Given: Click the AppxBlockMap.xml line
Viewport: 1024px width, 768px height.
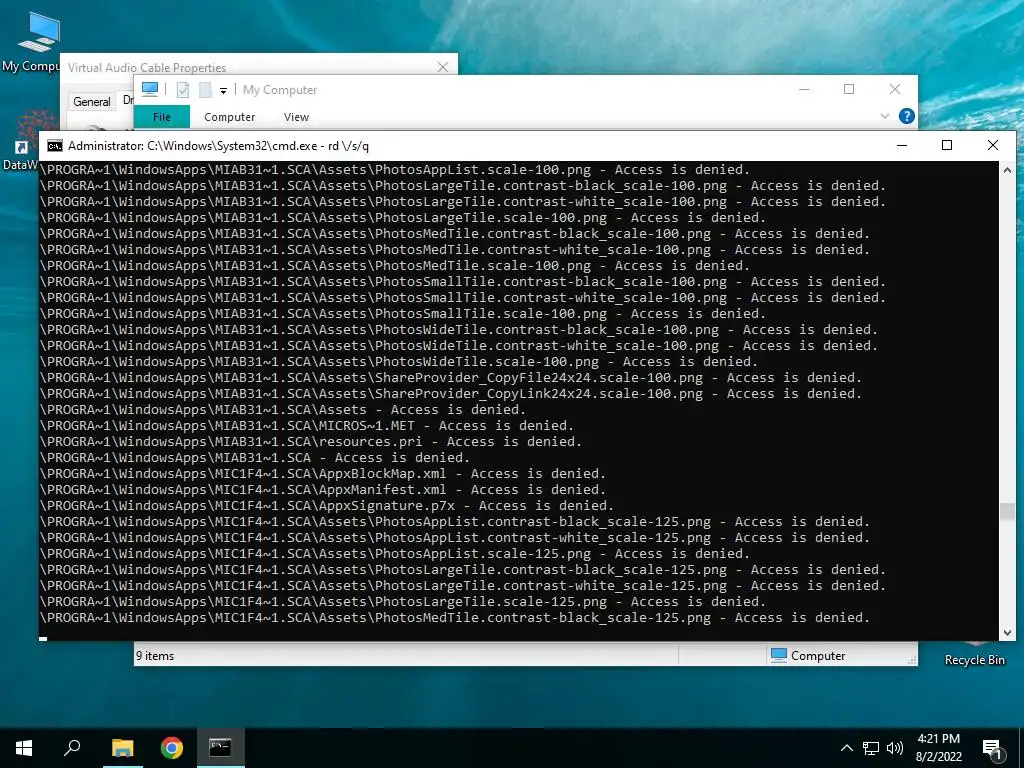Looking at the screenshot, I should point(323,473).
